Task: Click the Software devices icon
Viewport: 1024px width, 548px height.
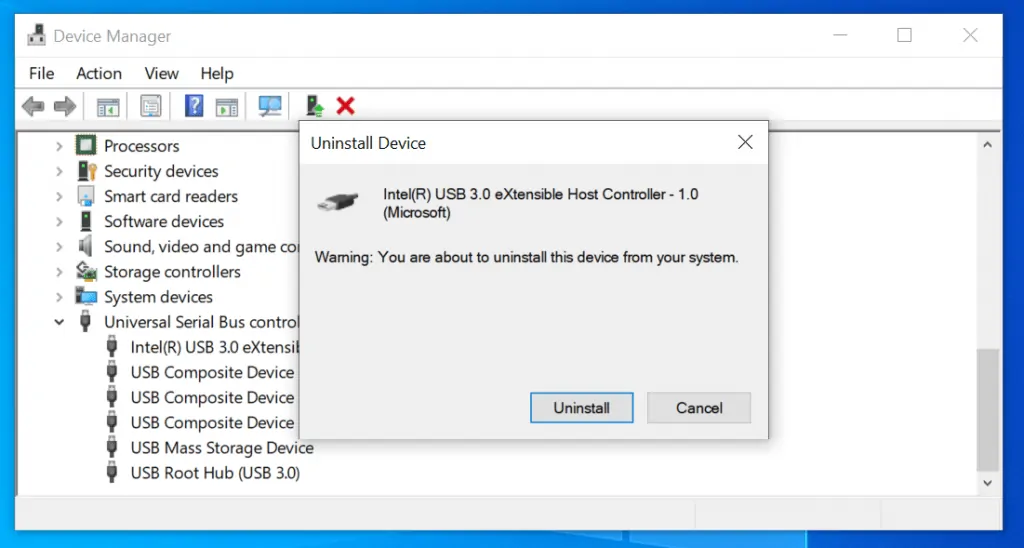Action: tap(86, 221)
